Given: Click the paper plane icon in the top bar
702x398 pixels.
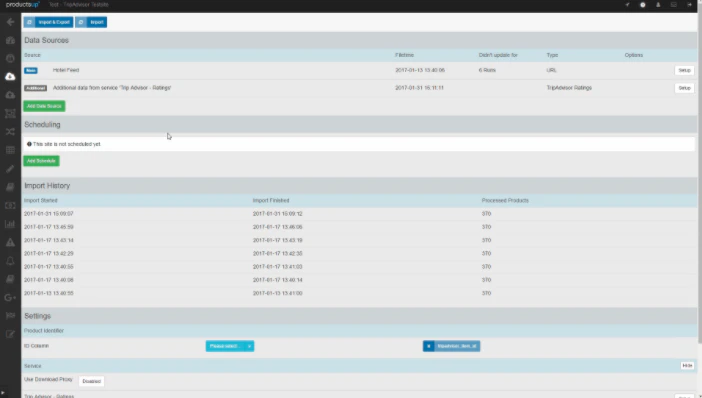Looking at the screenshot, I should pyautogui.click(x=627, y=4).
